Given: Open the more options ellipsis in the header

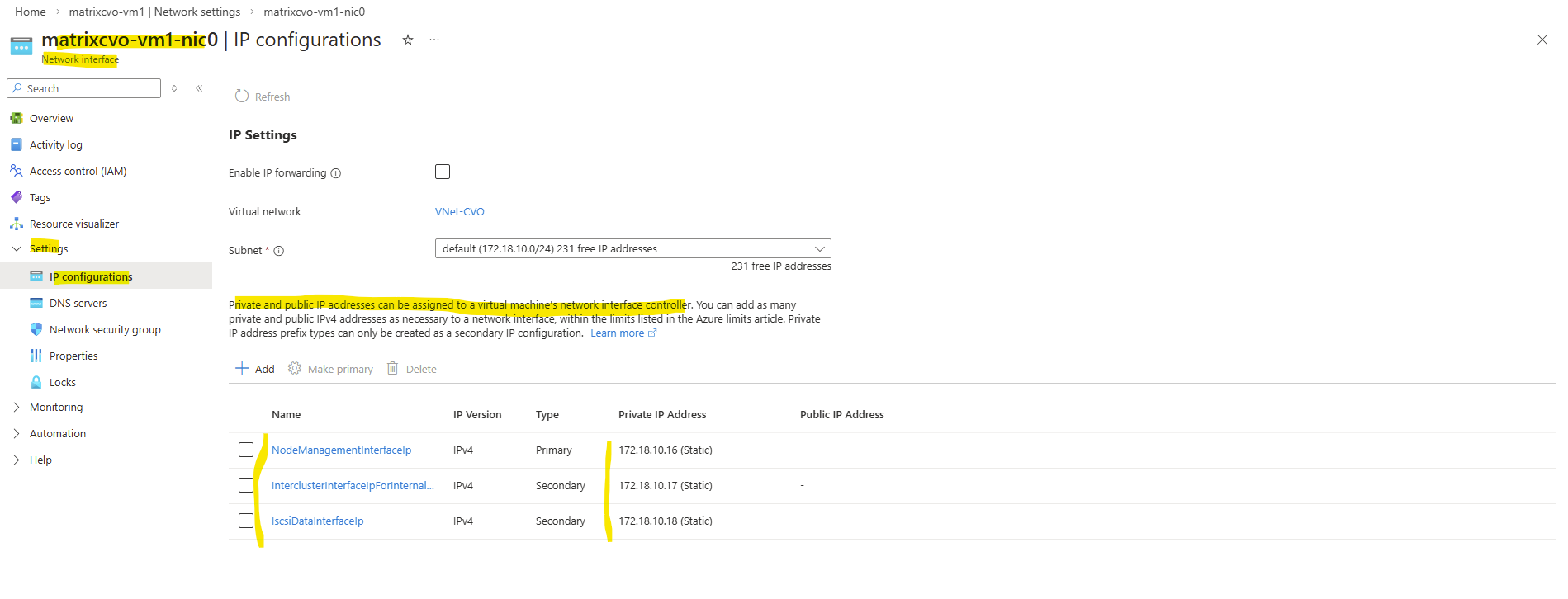Looking at the screenshot, I should tap(434, 40).
